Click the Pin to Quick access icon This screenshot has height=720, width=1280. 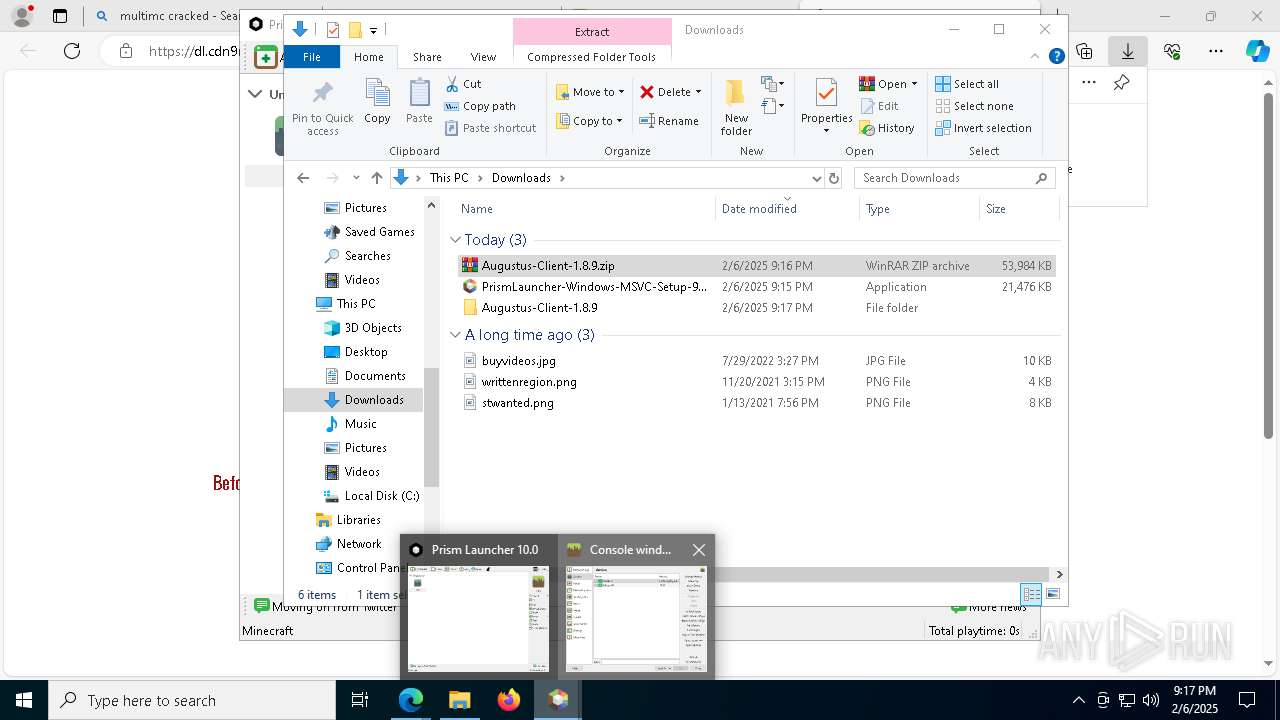coord(322,94)
